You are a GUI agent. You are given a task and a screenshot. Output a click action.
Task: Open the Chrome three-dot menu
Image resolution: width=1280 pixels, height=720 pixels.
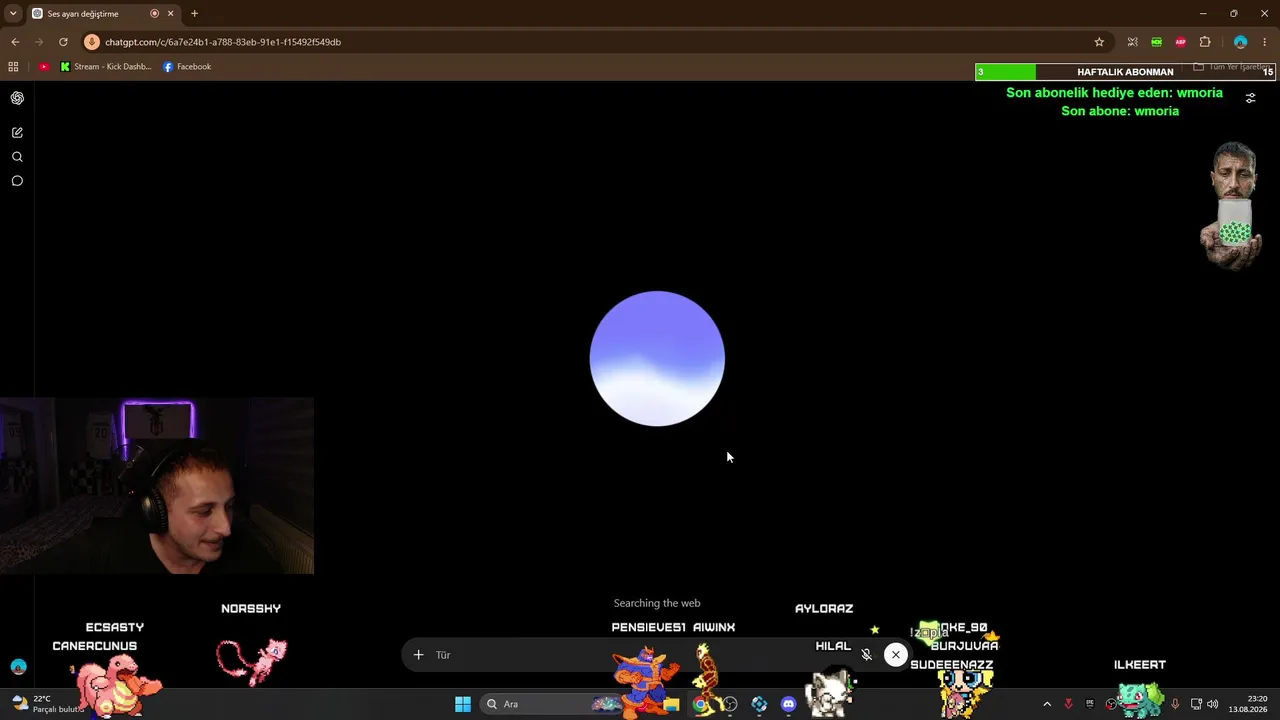tap(1265, 42)
